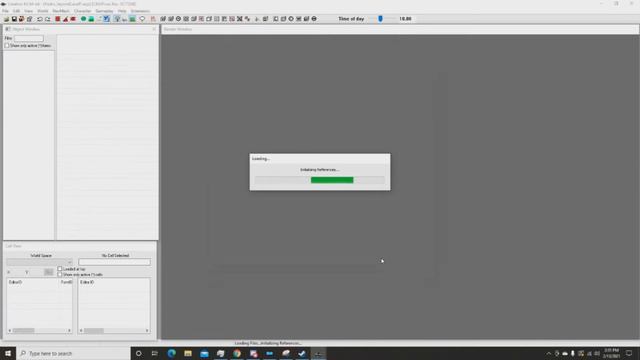Image resolution: width=640 pixels, height=360 pixels.
Task: Click the last round toolbar icon
Action: coord(314,19)
